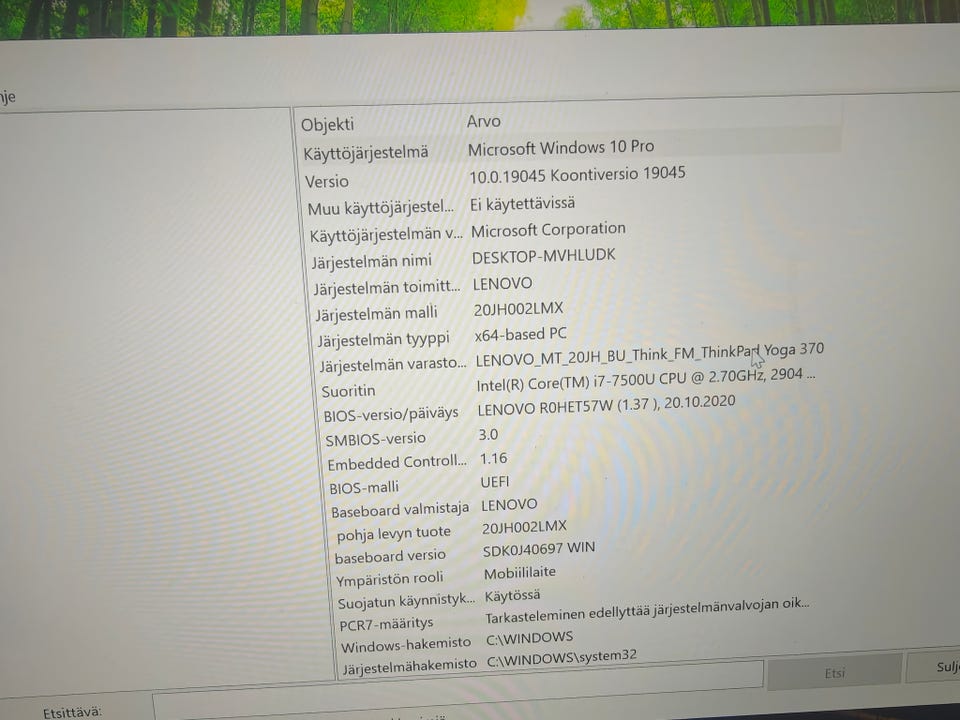Click the value DESKTOP-MVHLUDK
The width and height of the screenshot is (960, 720).
(543, 256)
